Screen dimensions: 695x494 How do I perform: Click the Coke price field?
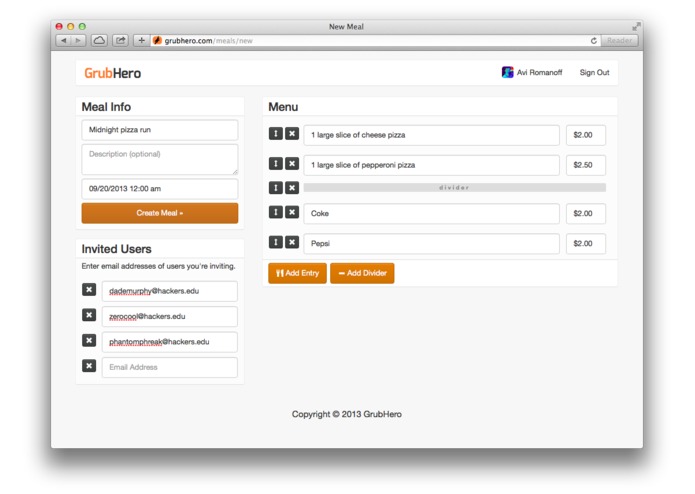(x=586, y=214)
